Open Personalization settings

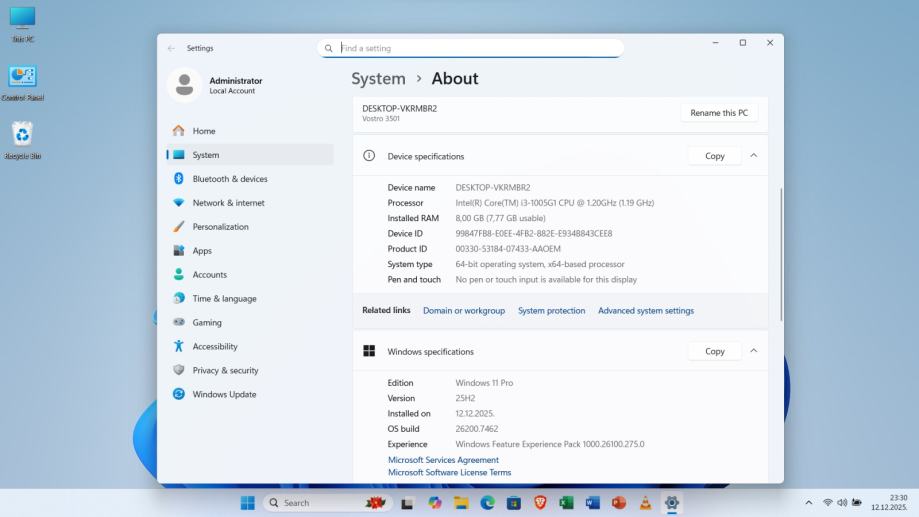click(x=220, y=227)
